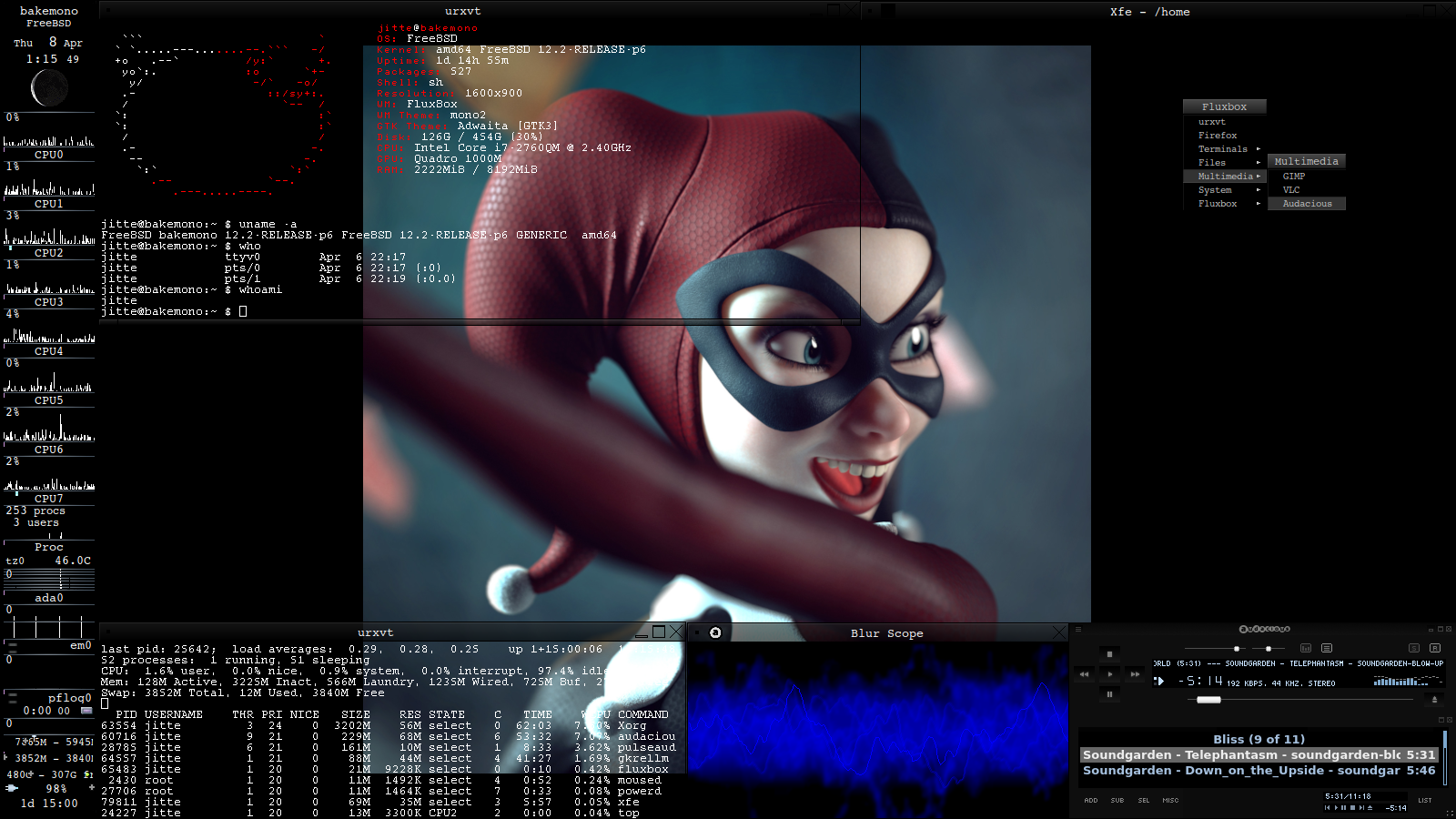The width and height of the screenshot is (1456, 819).
Task: Stop playback in Audacious player
Action: pos(1109,654)
